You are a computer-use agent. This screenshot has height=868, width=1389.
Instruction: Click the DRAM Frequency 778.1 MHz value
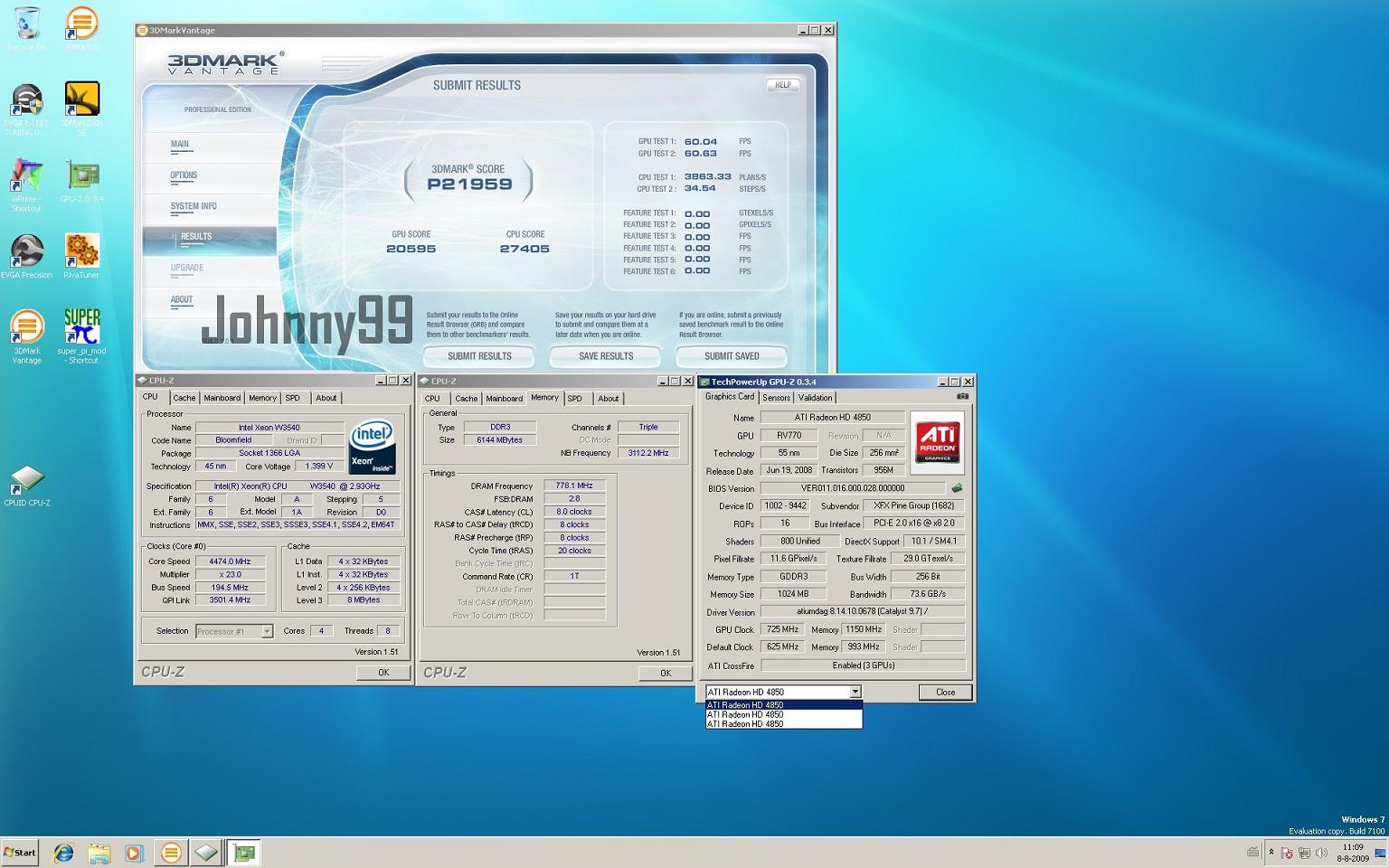click(x=574, y=486)
